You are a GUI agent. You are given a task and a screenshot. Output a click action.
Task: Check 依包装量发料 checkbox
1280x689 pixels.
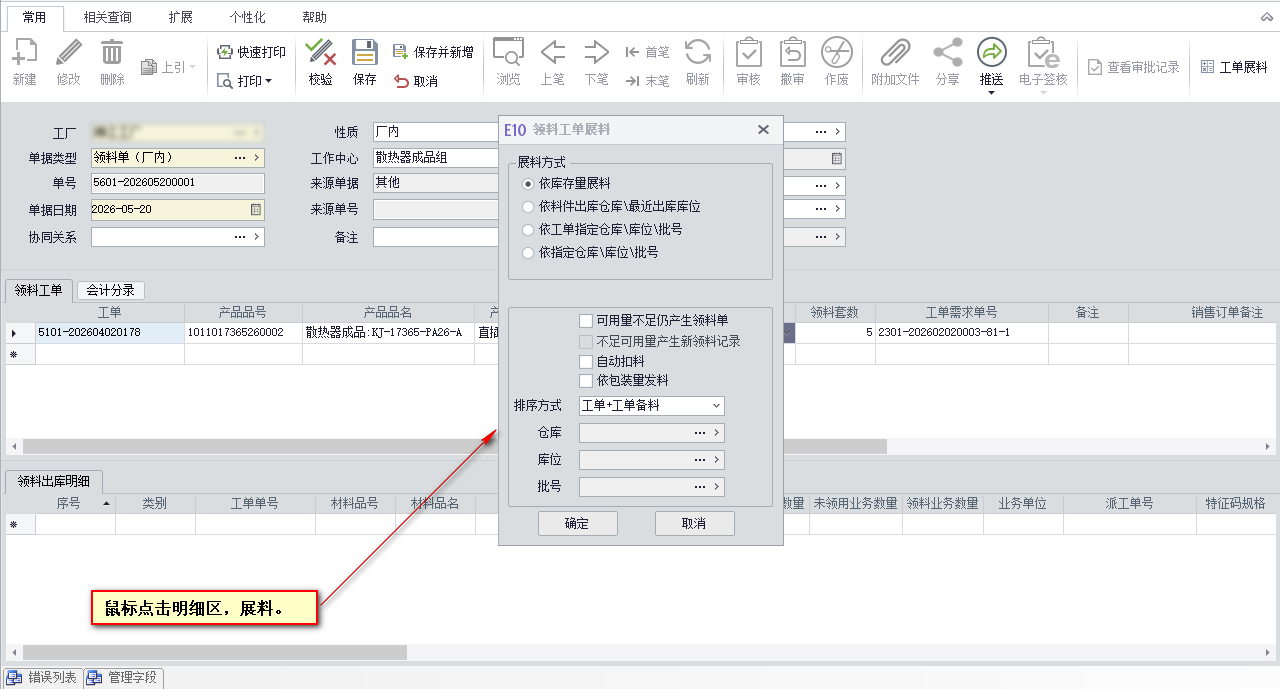[586, 381]
